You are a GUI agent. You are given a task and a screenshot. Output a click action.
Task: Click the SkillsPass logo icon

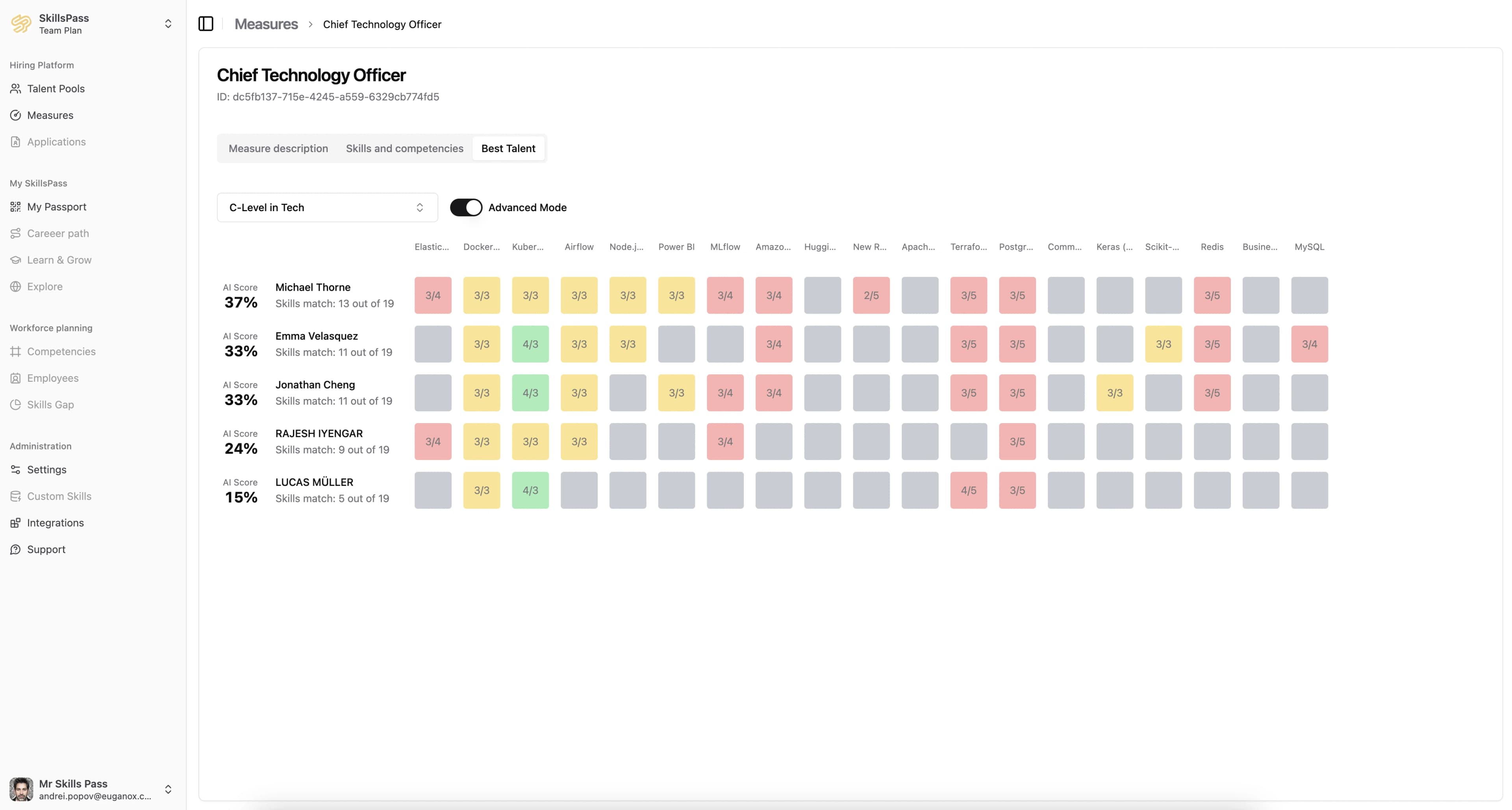click(x=21, y=24)
